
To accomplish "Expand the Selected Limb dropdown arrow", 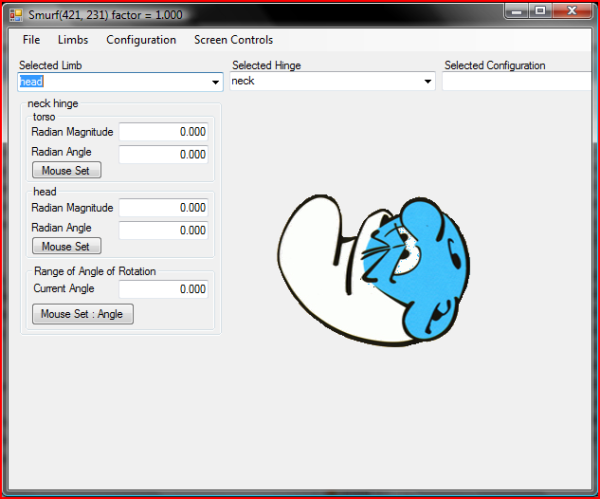I will (x=215, y=82).
